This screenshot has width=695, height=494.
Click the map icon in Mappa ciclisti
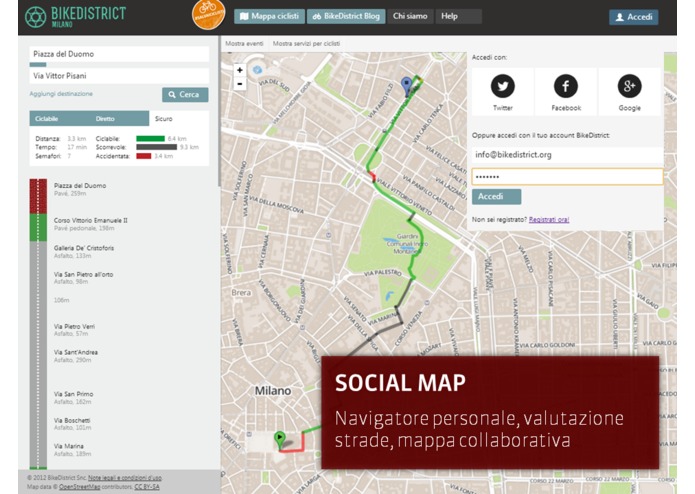[x=244, y=16]
